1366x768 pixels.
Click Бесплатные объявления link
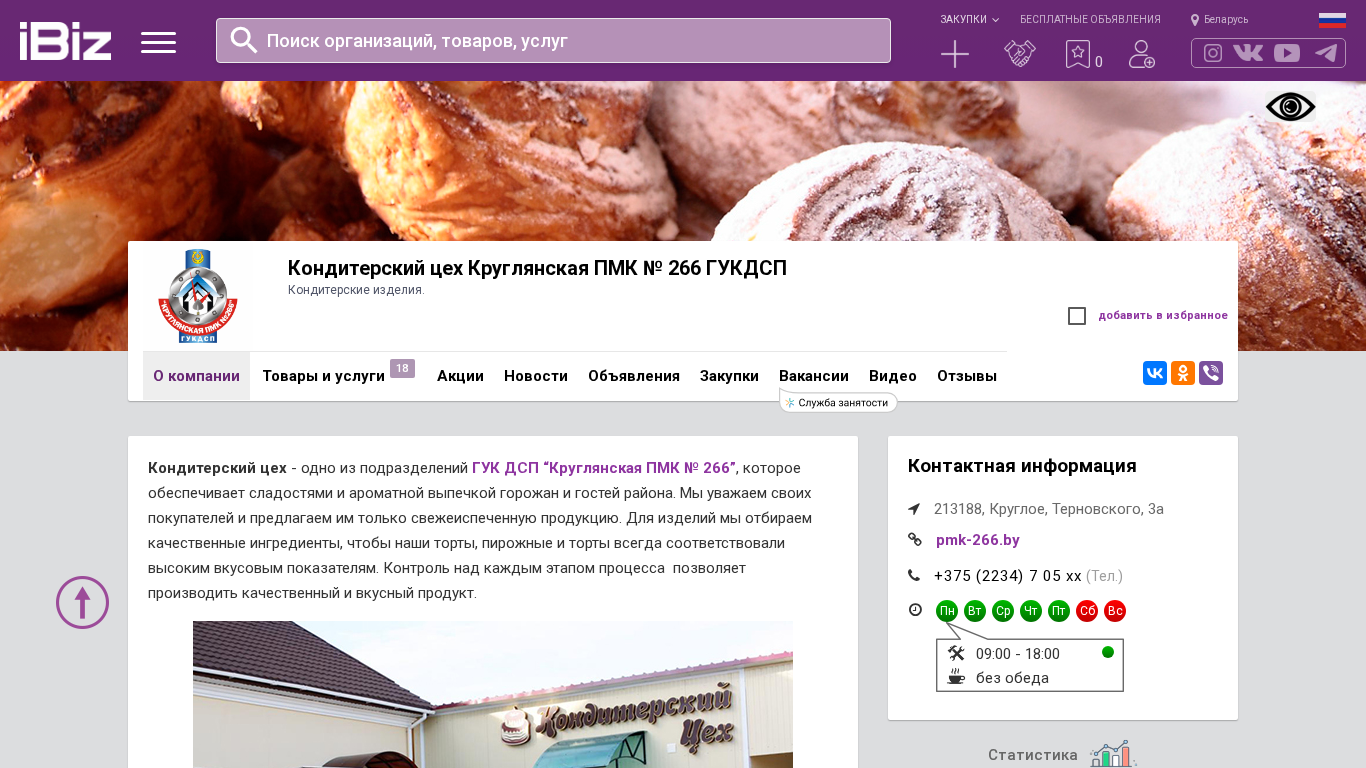pyautogui.click(x=1090, y=20)
